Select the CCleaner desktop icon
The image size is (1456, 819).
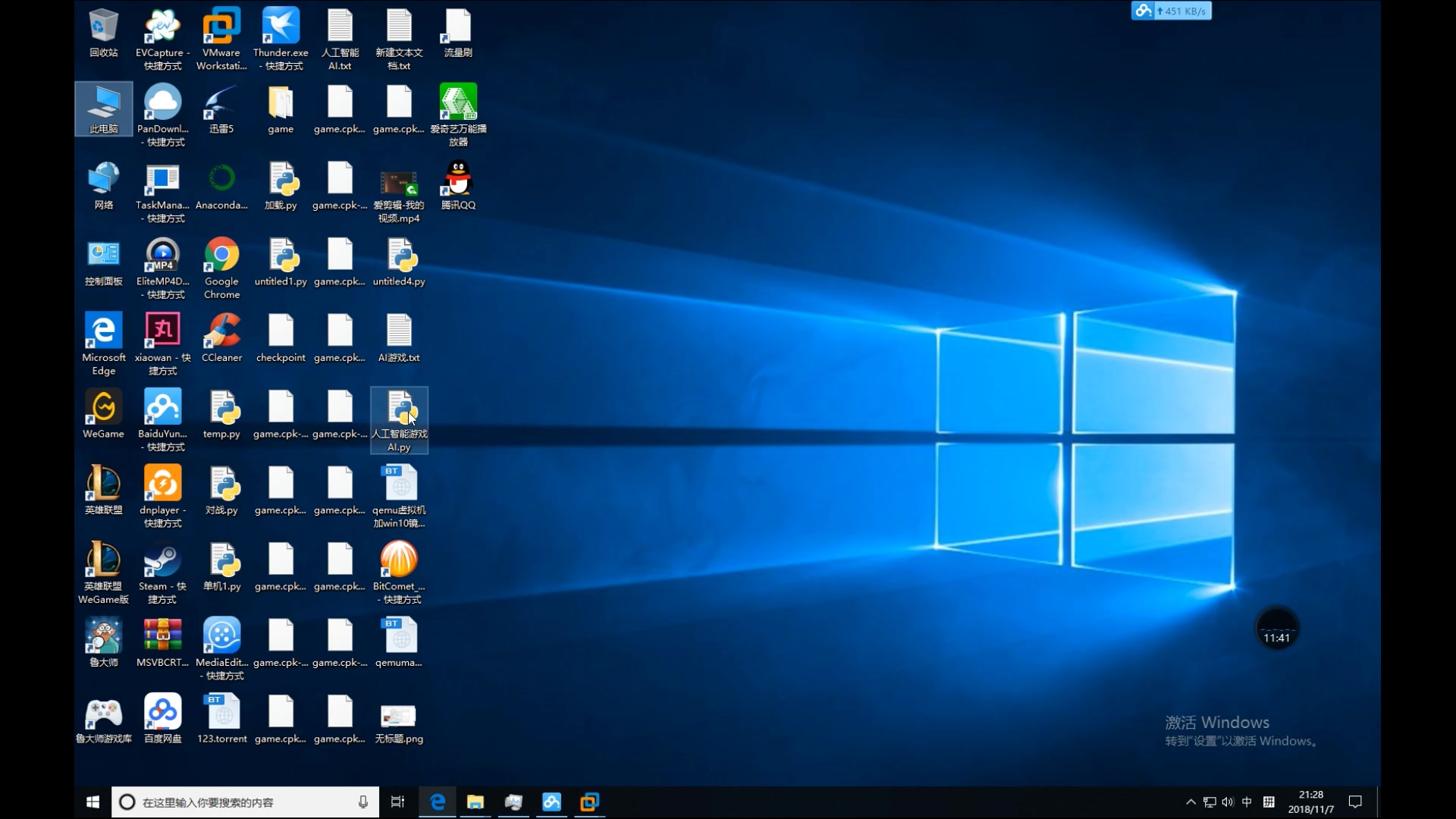(x=221, y=331)
